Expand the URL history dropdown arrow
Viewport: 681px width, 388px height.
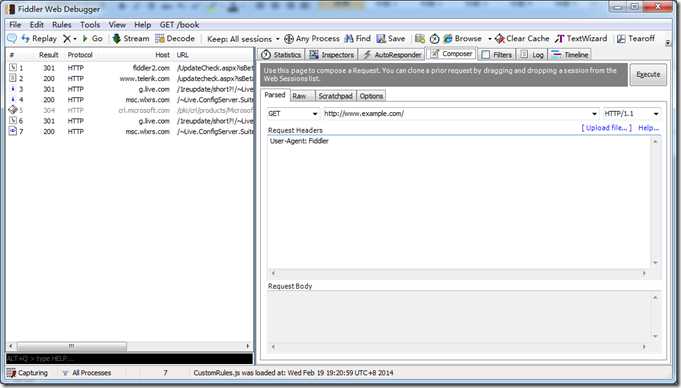(594, 114)
